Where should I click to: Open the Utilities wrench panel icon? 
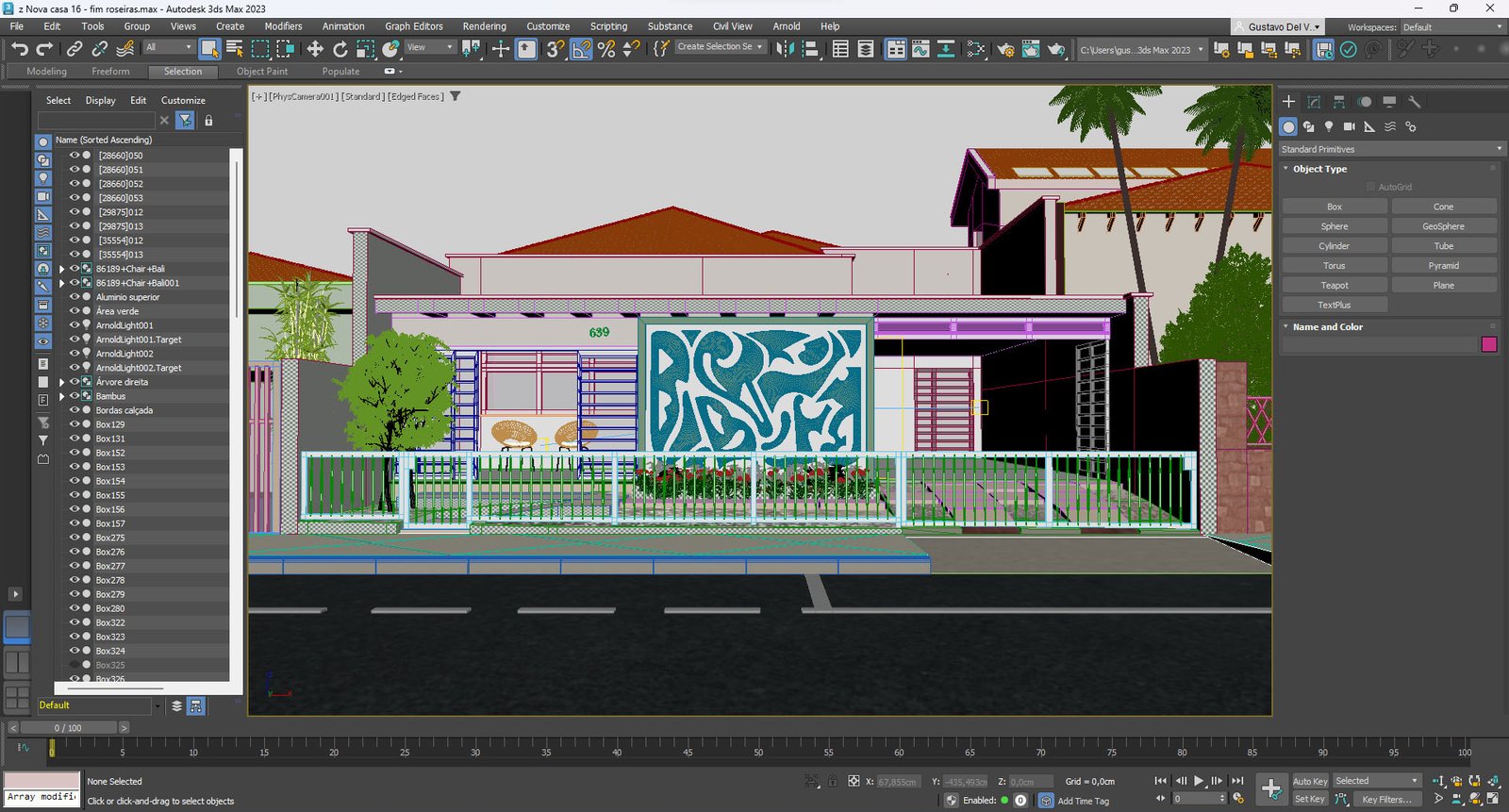(x=1415, y=101)
